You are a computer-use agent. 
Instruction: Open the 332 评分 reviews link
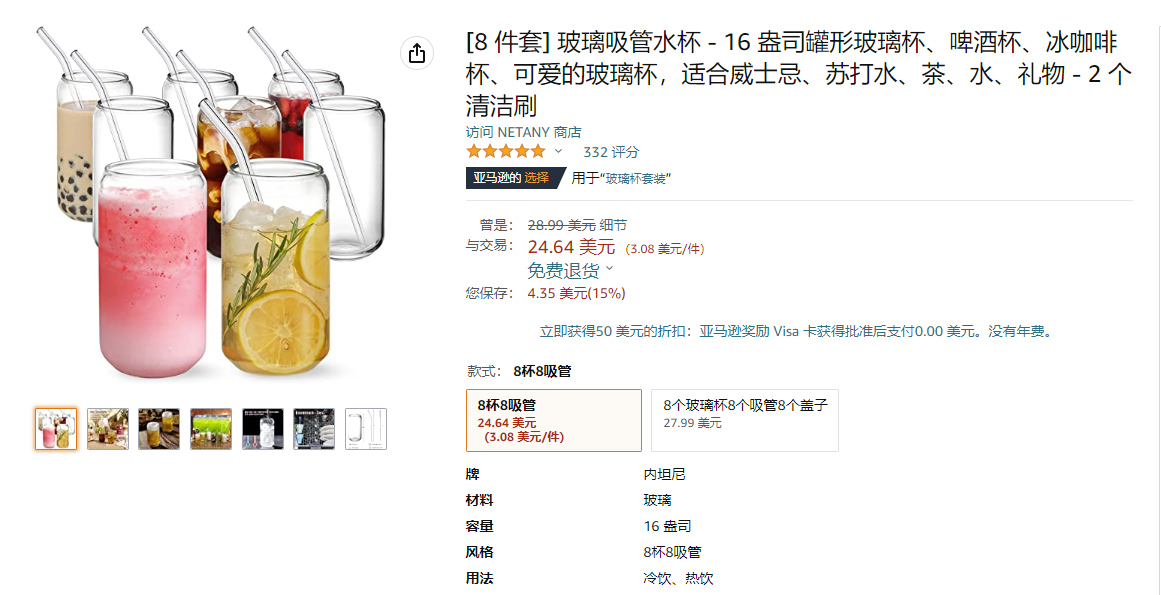coord(611,152)
